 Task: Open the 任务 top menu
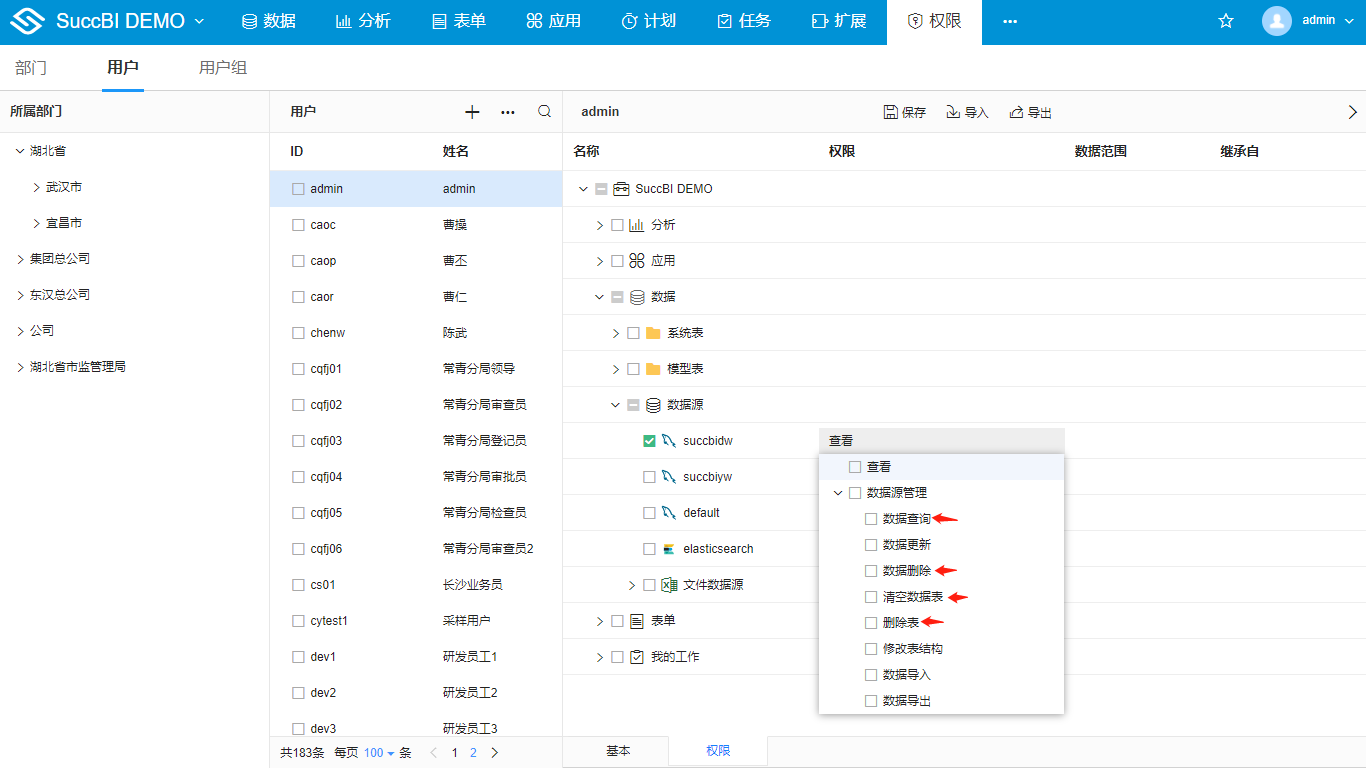744,21
